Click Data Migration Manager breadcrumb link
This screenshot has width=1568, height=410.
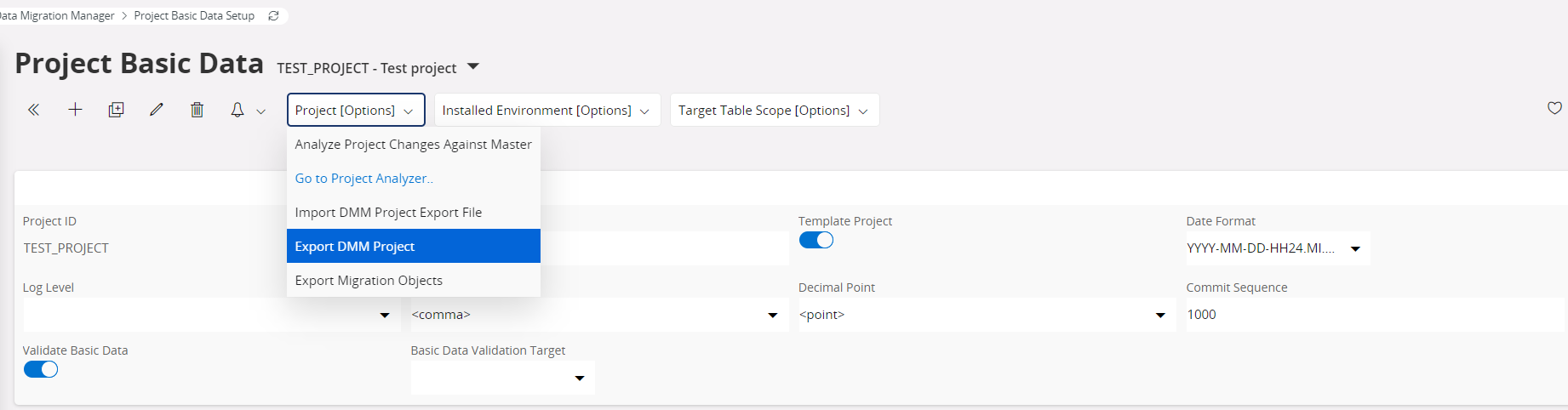click(58, 16)
